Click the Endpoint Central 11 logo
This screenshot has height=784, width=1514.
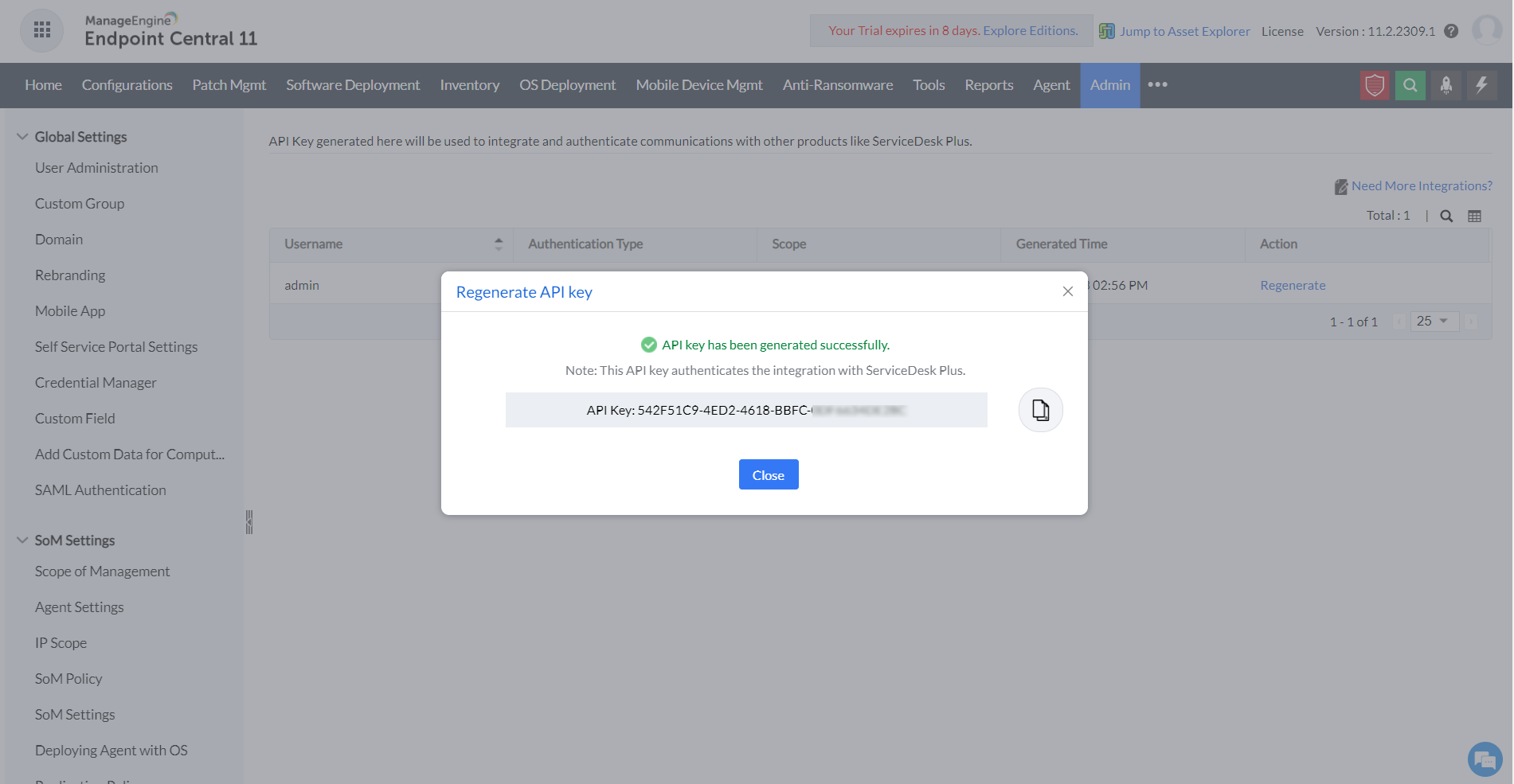pyautogui.click(x=170, y=30)
